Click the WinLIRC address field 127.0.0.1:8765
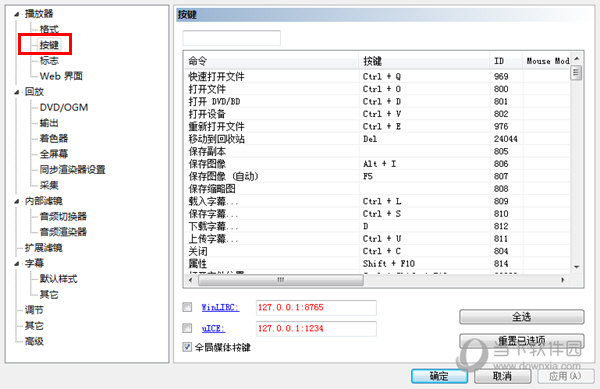The image size is (600, 389). [x=316, y=308]
